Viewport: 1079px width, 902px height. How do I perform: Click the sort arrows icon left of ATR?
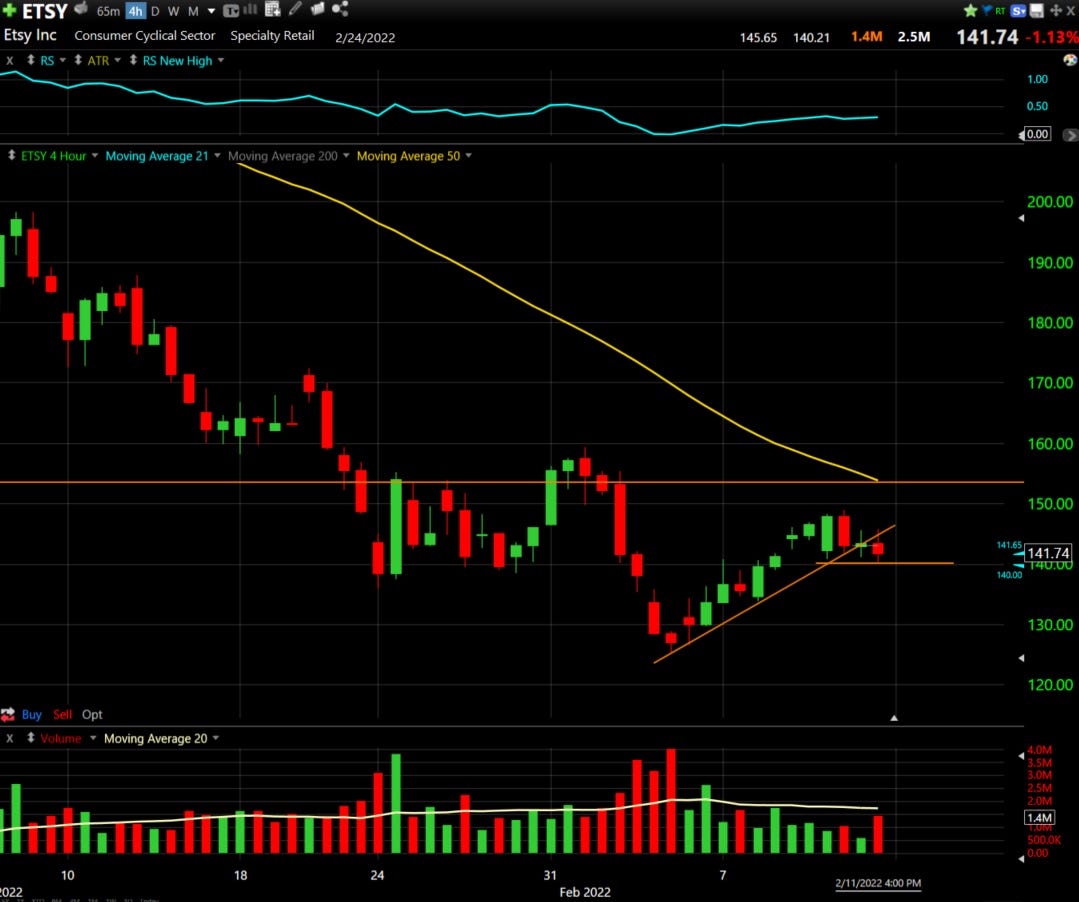click(x=78, y=60)
